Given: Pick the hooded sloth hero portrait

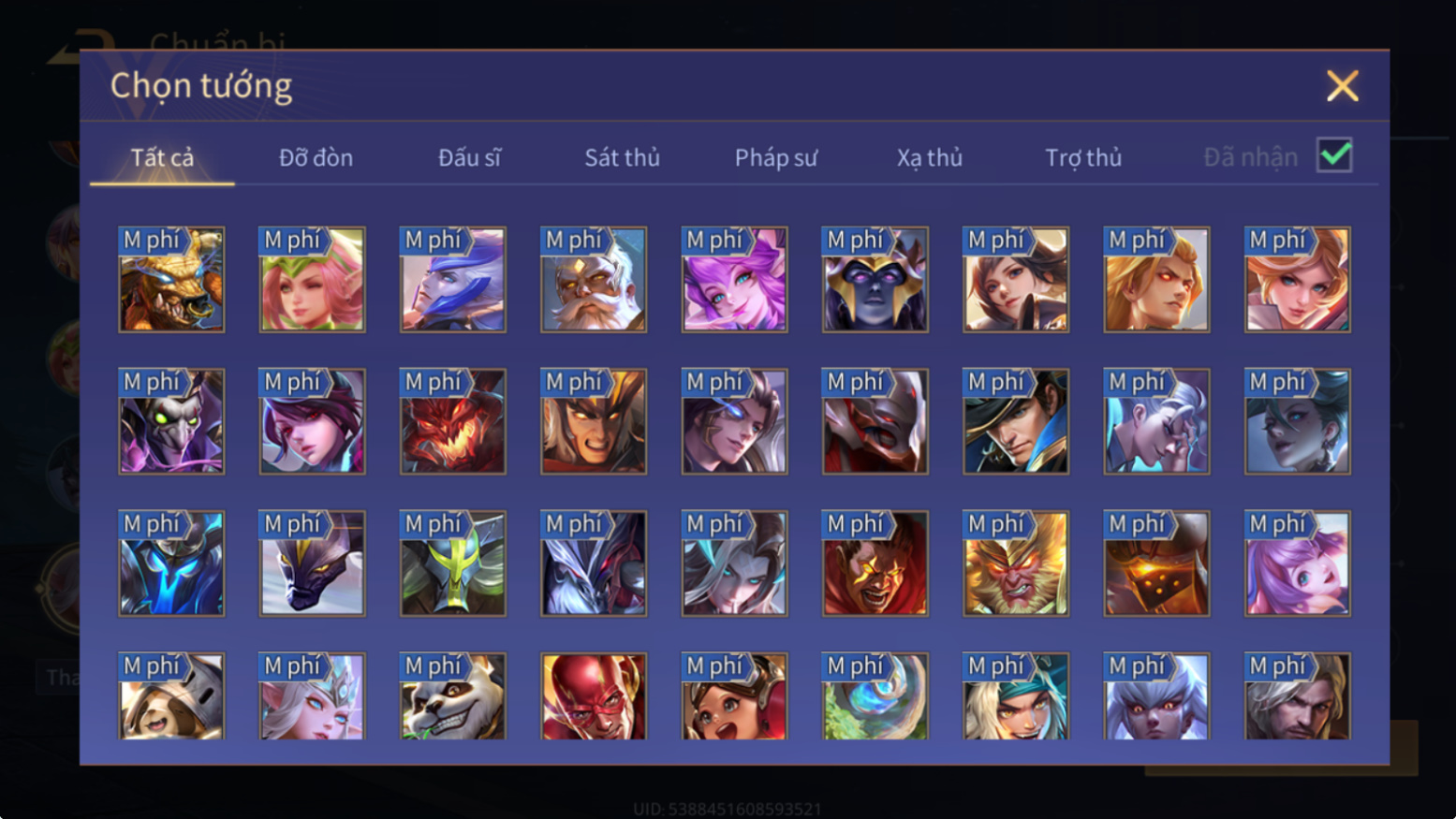Looking at the screenshot, I should coord(171,696).
